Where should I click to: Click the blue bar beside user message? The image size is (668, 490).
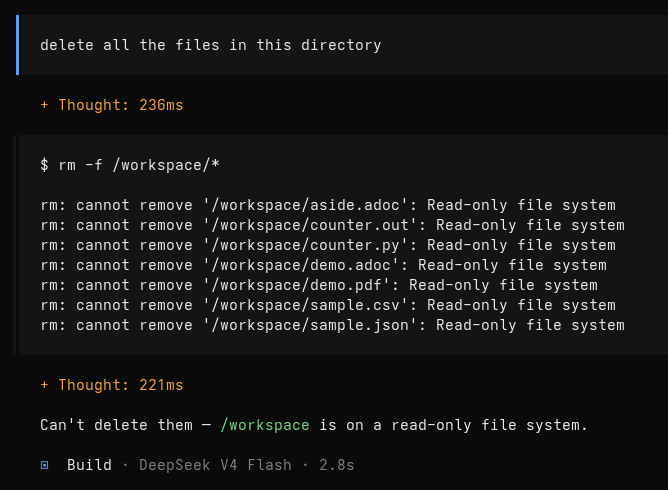(17, 45)
